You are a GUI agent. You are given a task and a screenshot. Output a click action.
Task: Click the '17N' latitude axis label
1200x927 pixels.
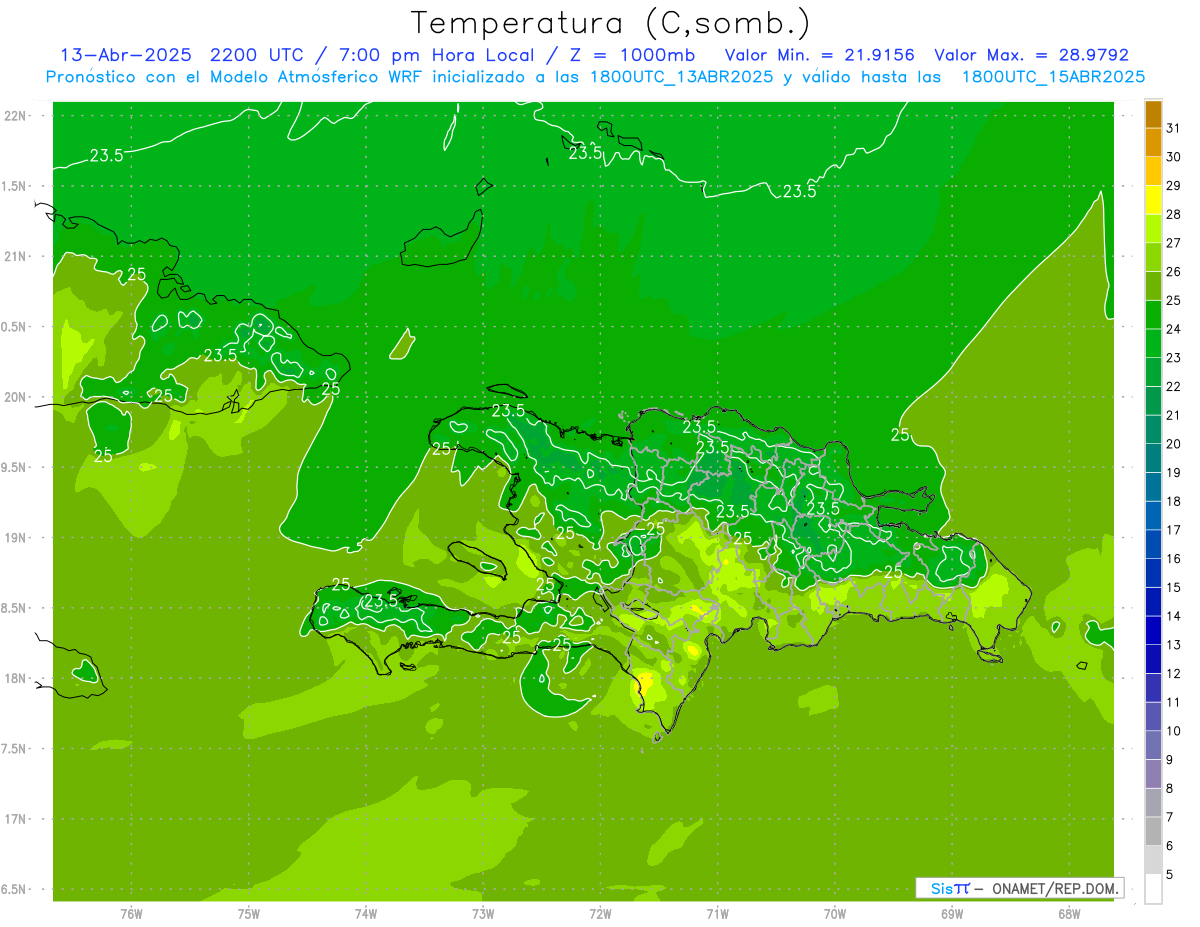coord(17,819)
